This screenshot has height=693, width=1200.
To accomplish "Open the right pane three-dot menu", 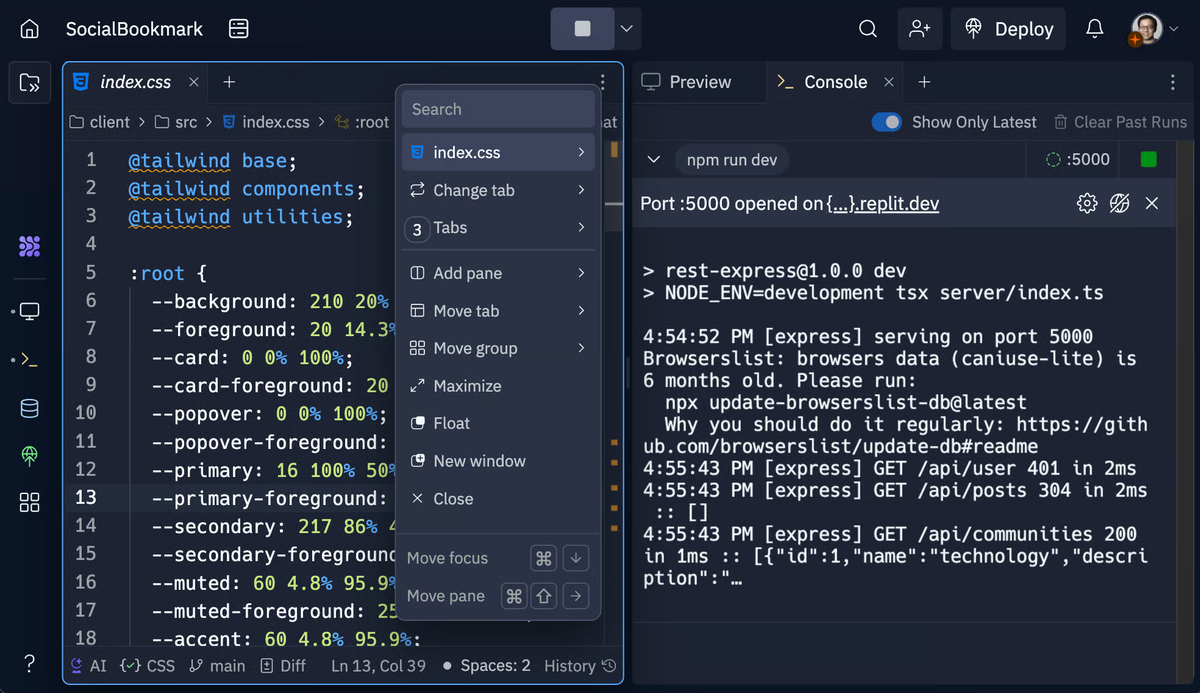I will [x=1173, y=82].
